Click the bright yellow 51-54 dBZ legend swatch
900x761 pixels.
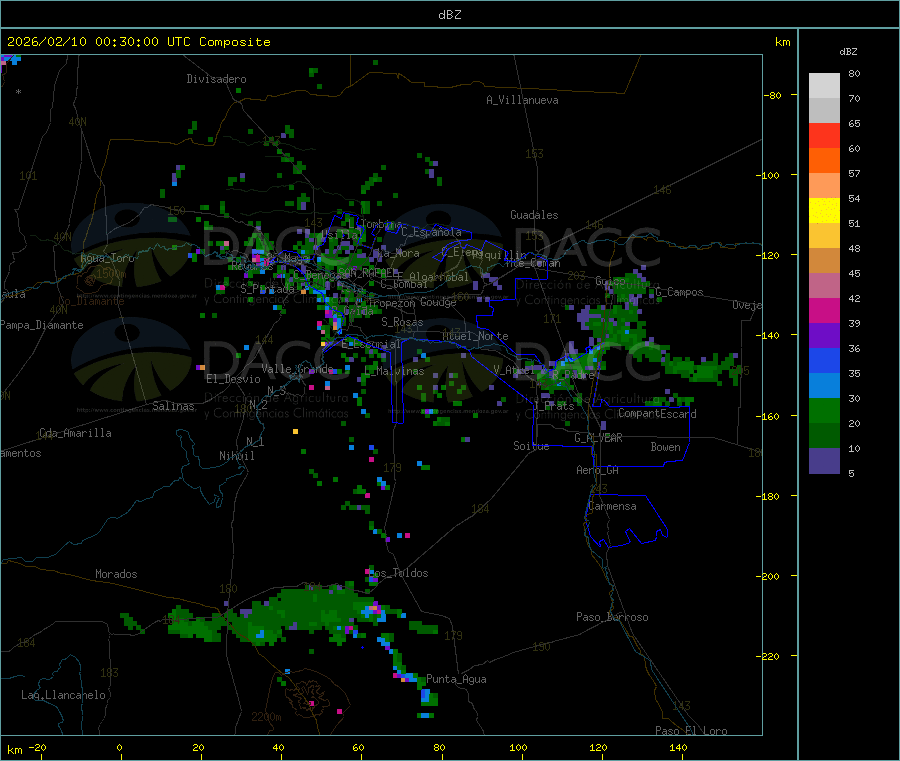coord(824,211)
